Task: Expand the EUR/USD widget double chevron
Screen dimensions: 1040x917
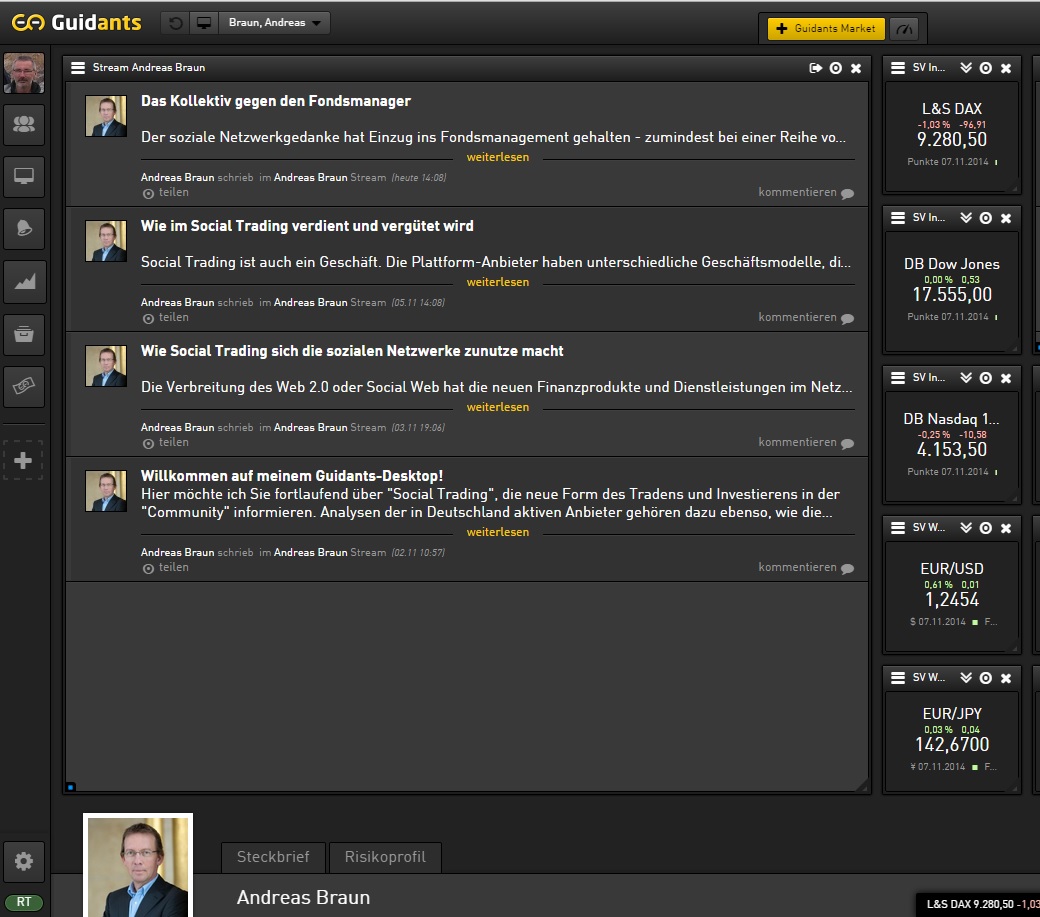Action: click(965, 528)
